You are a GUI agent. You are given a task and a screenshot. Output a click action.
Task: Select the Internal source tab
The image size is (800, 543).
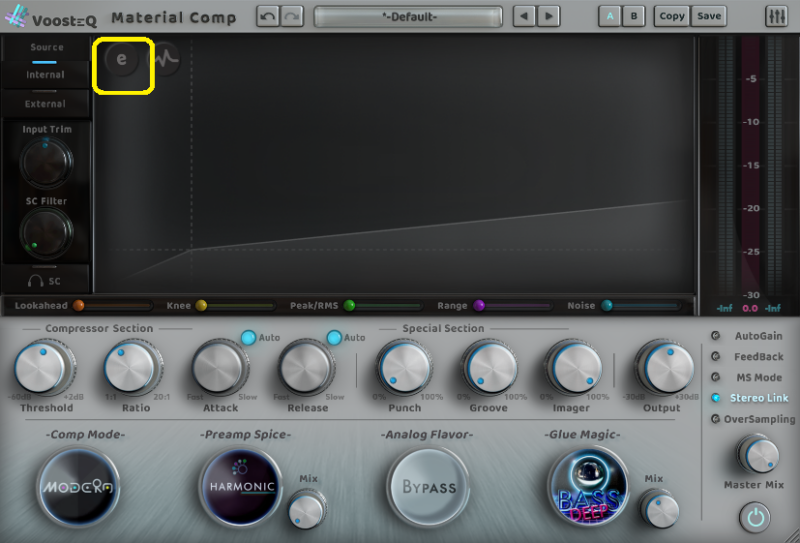click(45, 74)
